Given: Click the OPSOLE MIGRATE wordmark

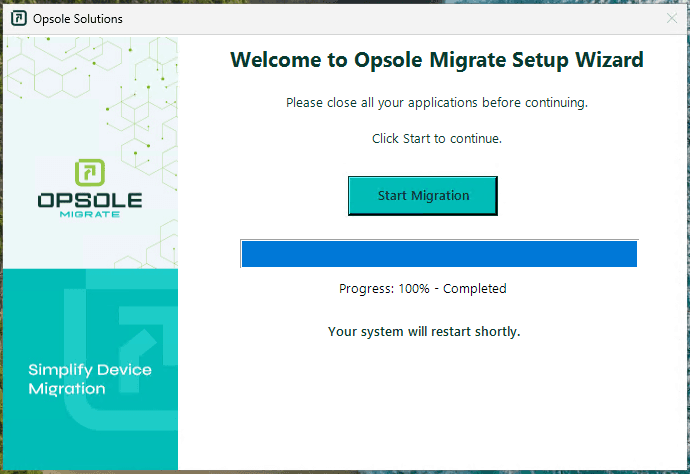Looking at the screenshot, I should point(90,205).
